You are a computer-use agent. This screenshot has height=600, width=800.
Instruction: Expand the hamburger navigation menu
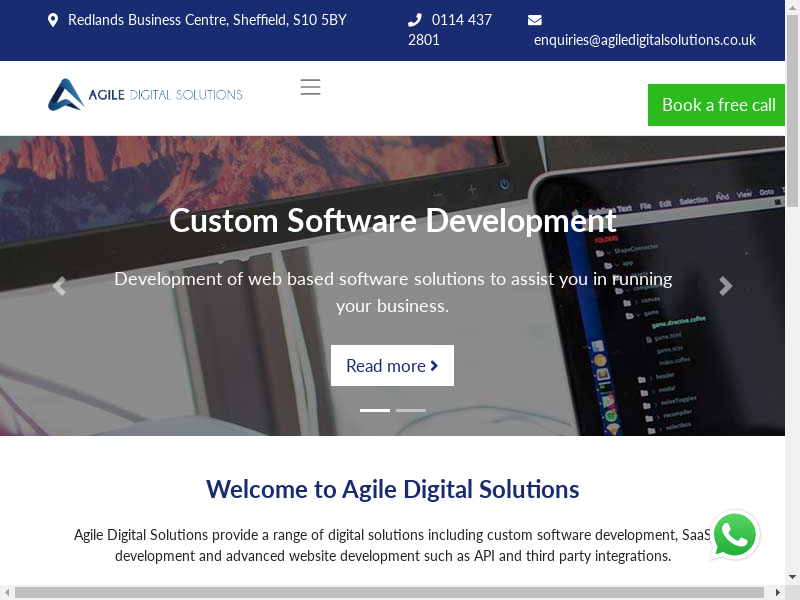(310, 87)
